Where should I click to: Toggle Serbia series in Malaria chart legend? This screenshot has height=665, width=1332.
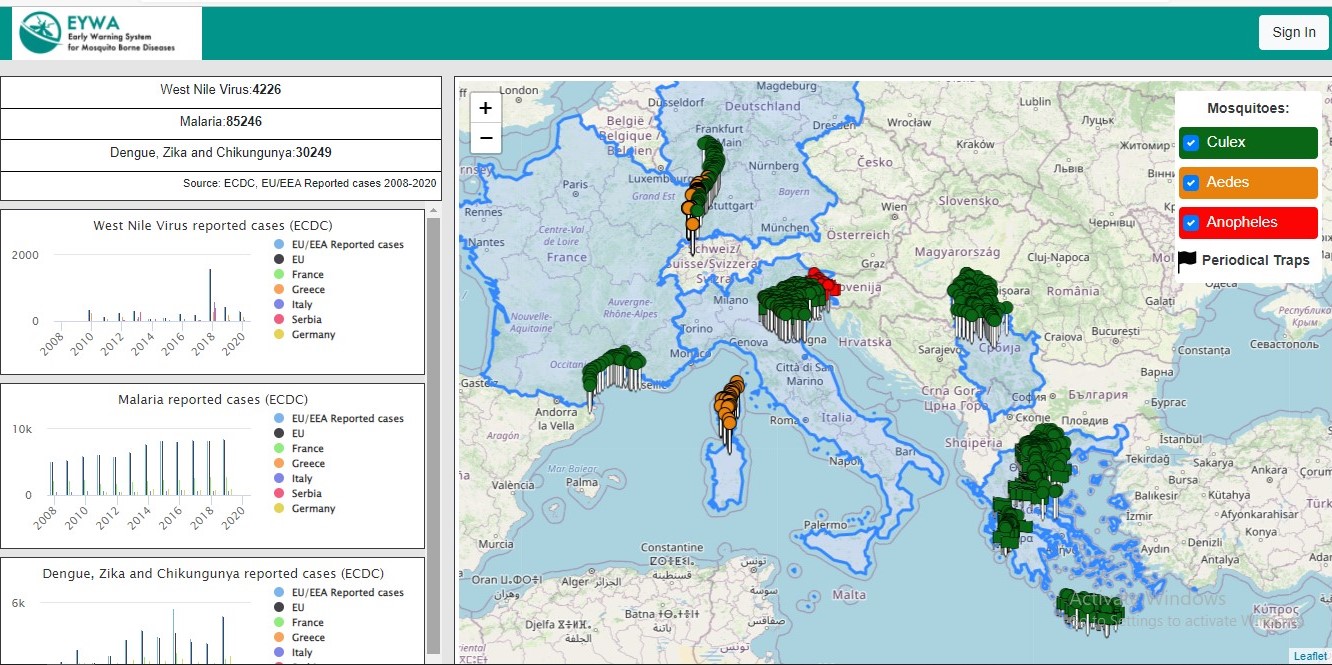point(298,493)
